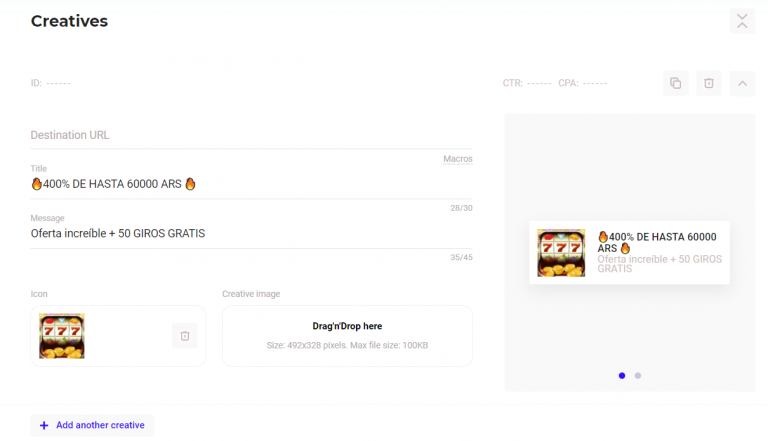Focus the Destination URL field
The height and width of the screenshot is (441, 768).
[251, 135]
